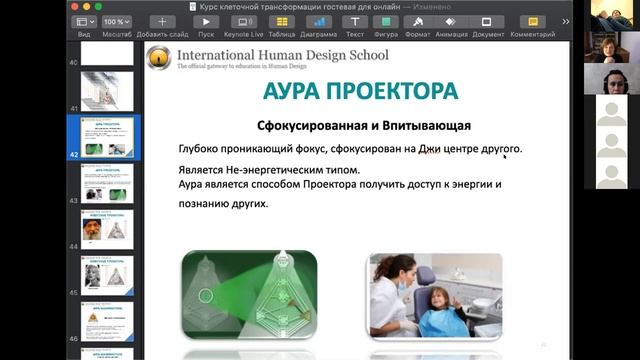This screenshot has height=360, width=640.
Task: Click the Human Design School logo icon
Action: (159, 58)
